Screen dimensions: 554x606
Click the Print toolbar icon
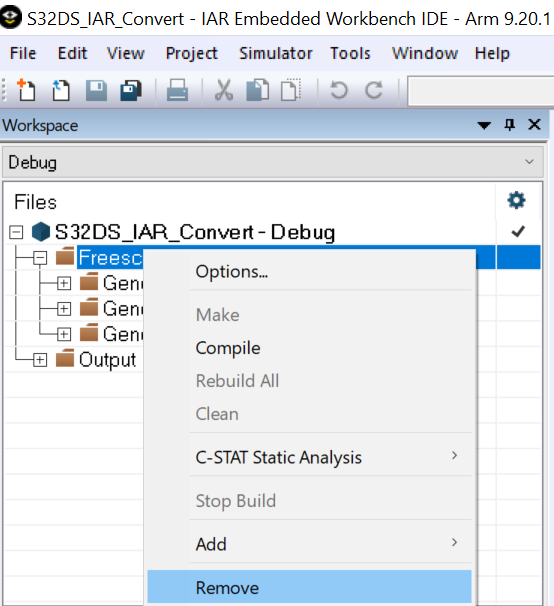(177, 90)
